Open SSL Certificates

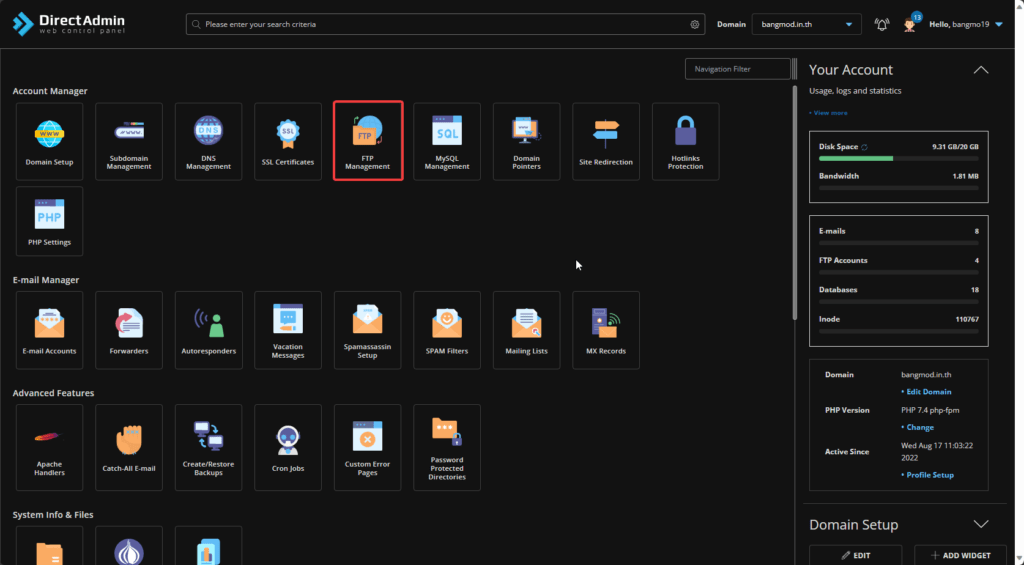[x=288, y=141]
